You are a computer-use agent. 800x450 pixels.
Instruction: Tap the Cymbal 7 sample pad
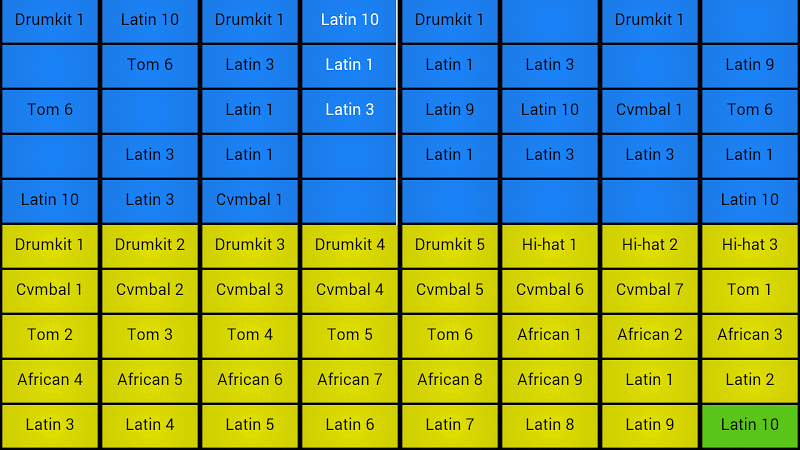(x=650, y=290)
